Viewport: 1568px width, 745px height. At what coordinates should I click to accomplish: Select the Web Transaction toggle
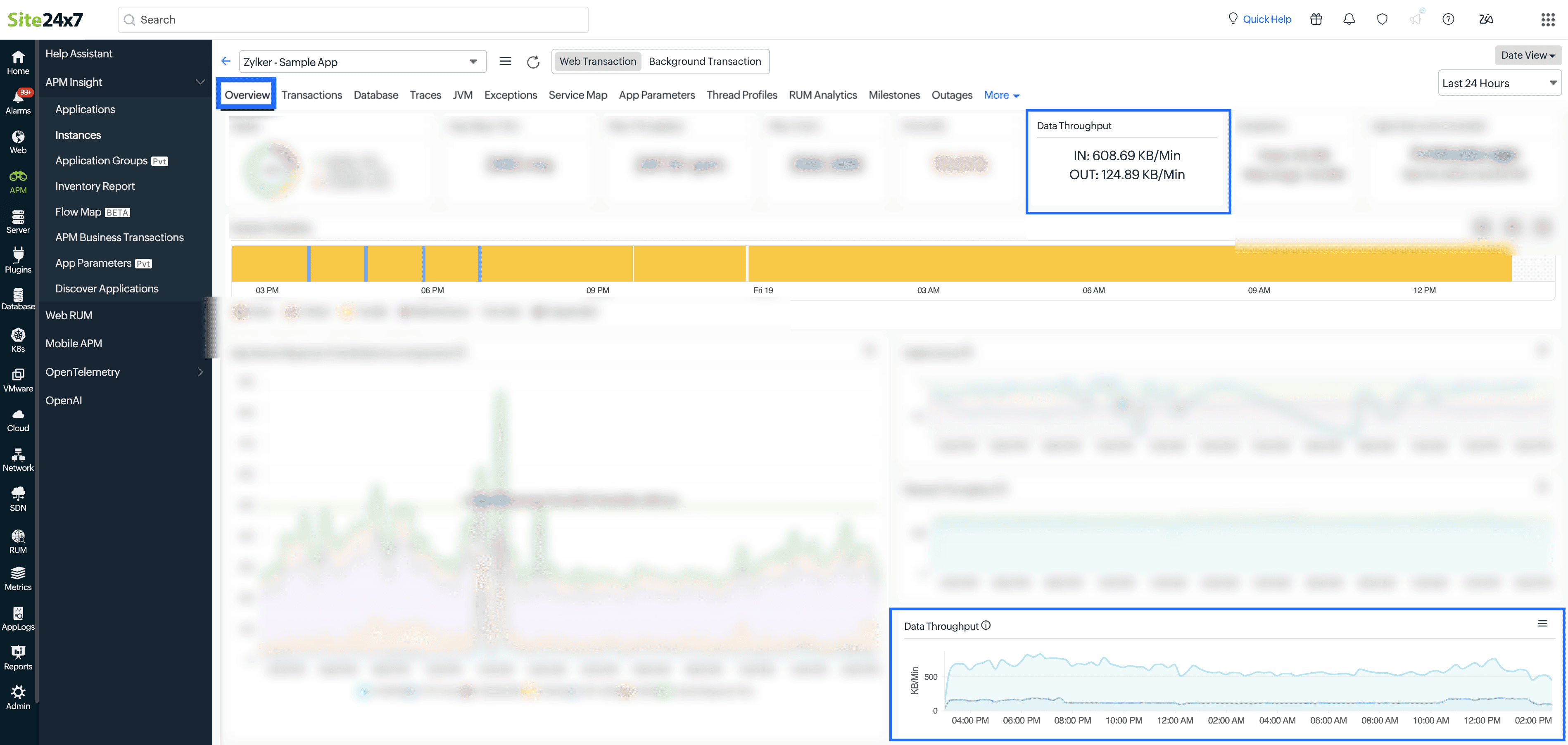click(x=597, y=61)
